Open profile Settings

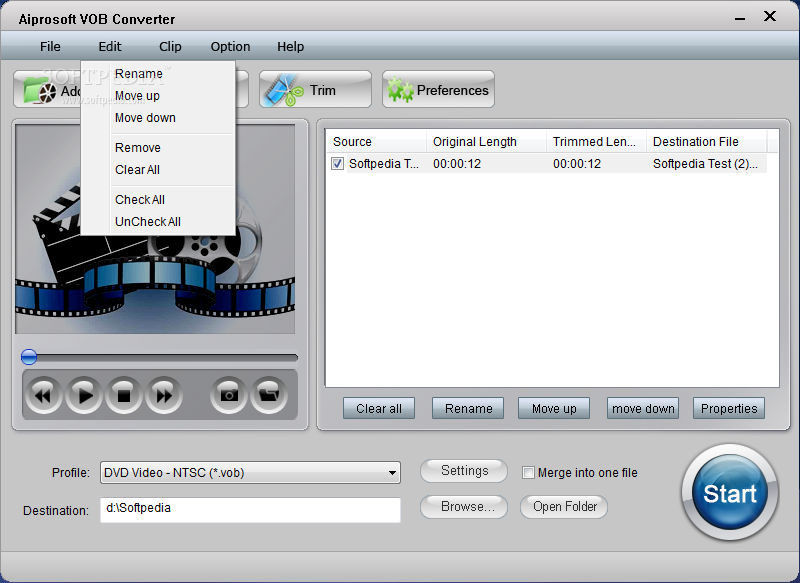464,471
